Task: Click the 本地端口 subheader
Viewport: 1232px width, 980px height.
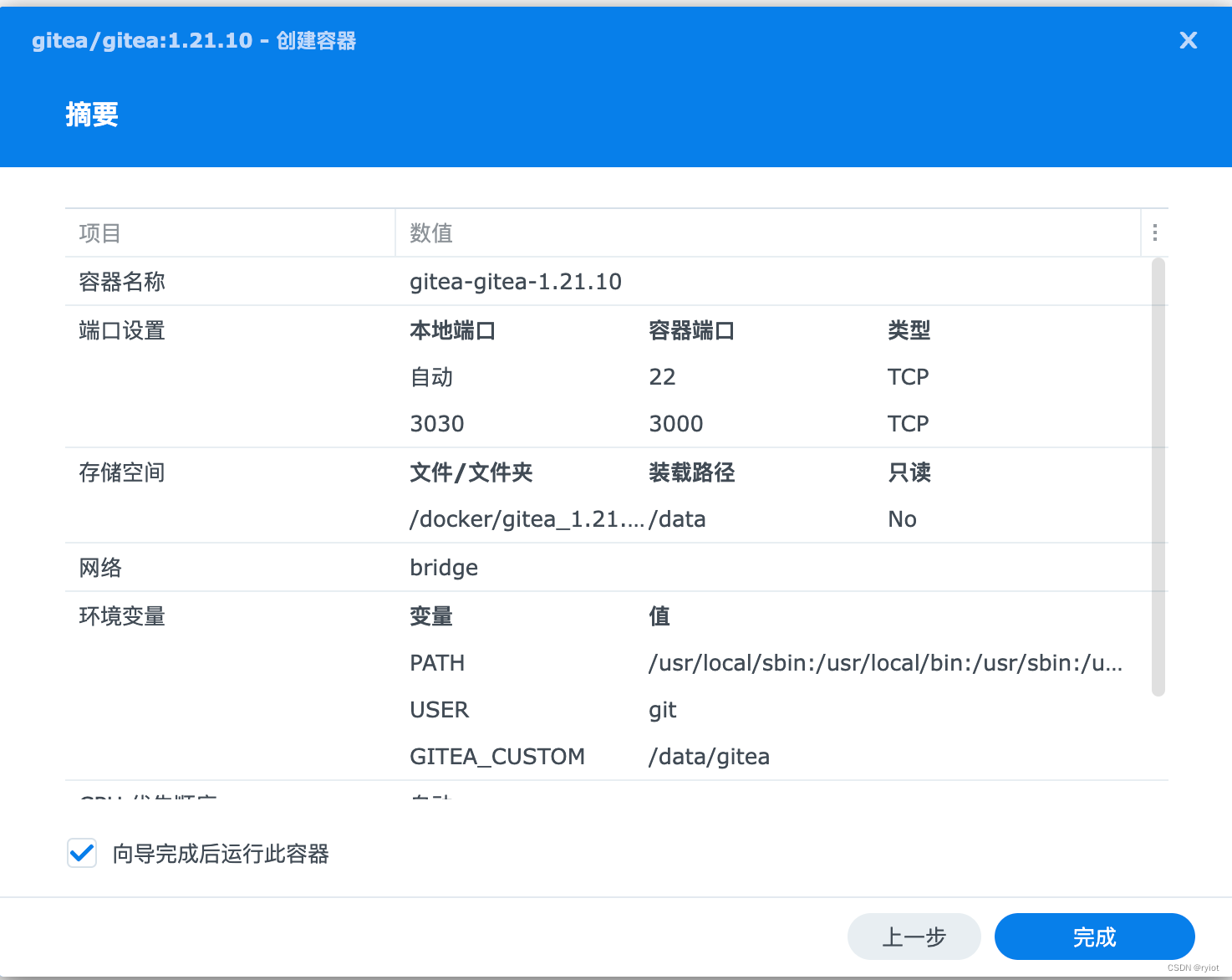Action: (x=453, y=330)
